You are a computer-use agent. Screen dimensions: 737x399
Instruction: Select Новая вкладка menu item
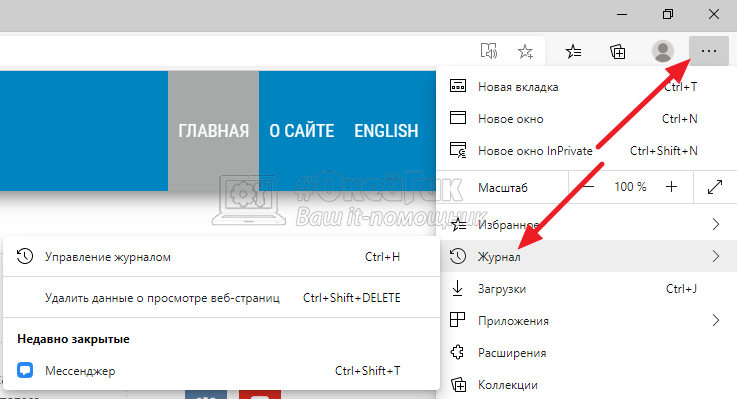click(x=587, y=86)
